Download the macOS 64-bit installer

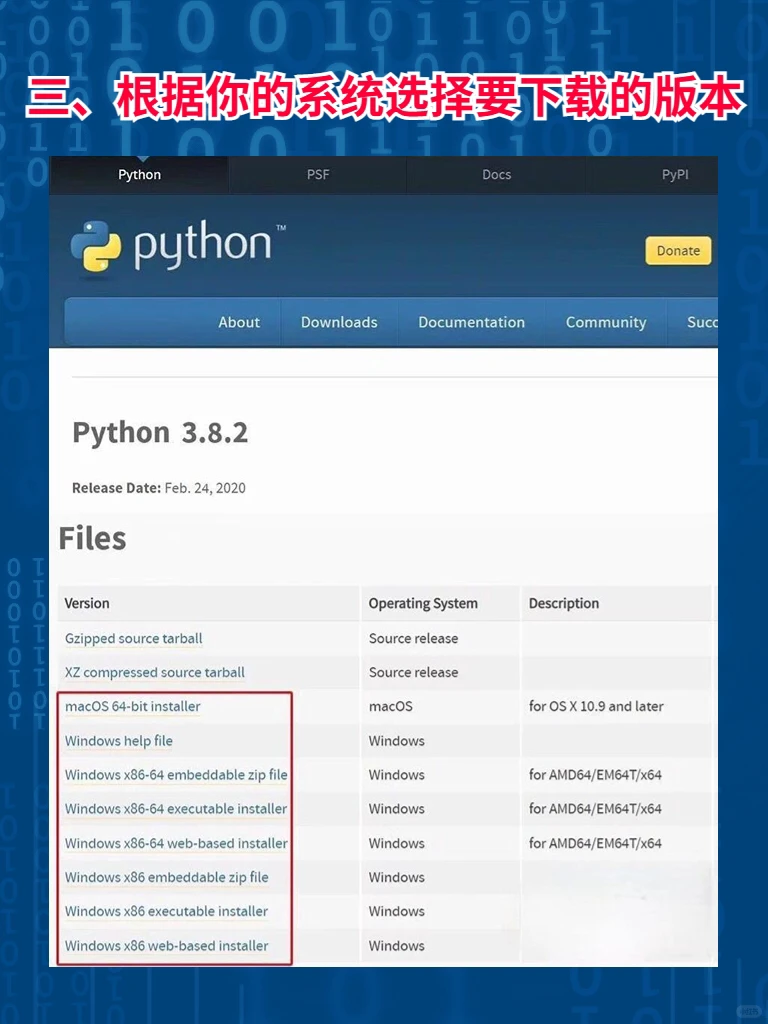pos(133,707)
